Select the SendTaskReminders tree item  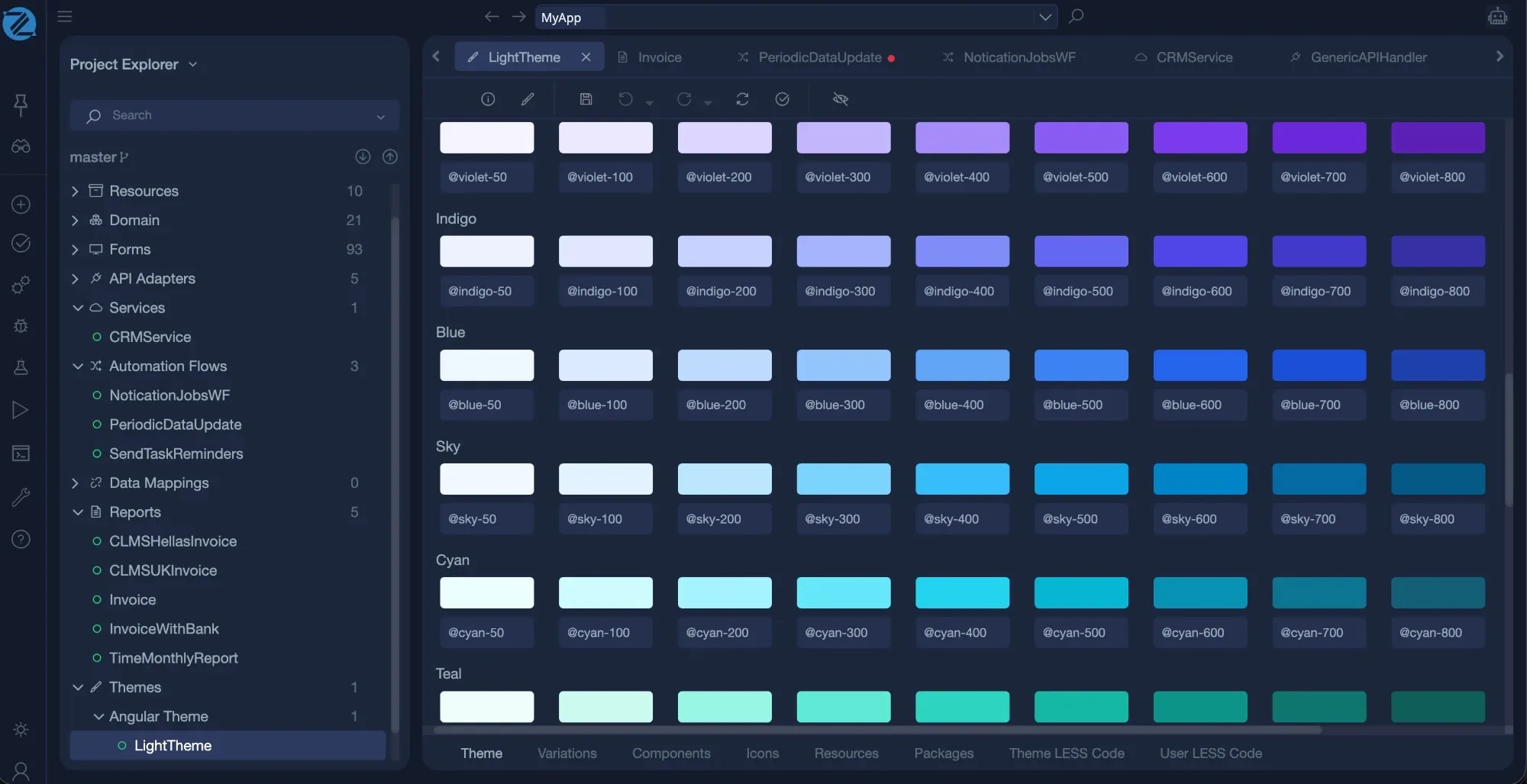(x=176, y=453)
